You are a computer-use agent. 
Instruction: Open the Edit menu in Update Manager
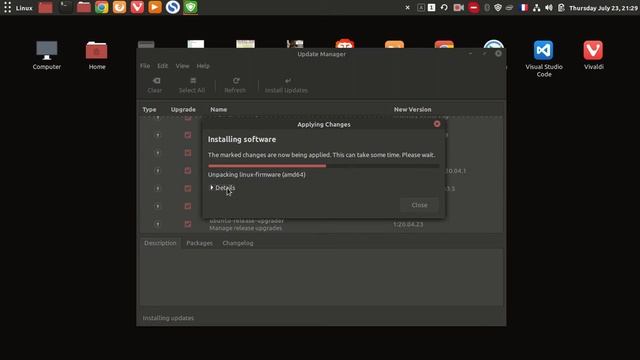point(162,66)
